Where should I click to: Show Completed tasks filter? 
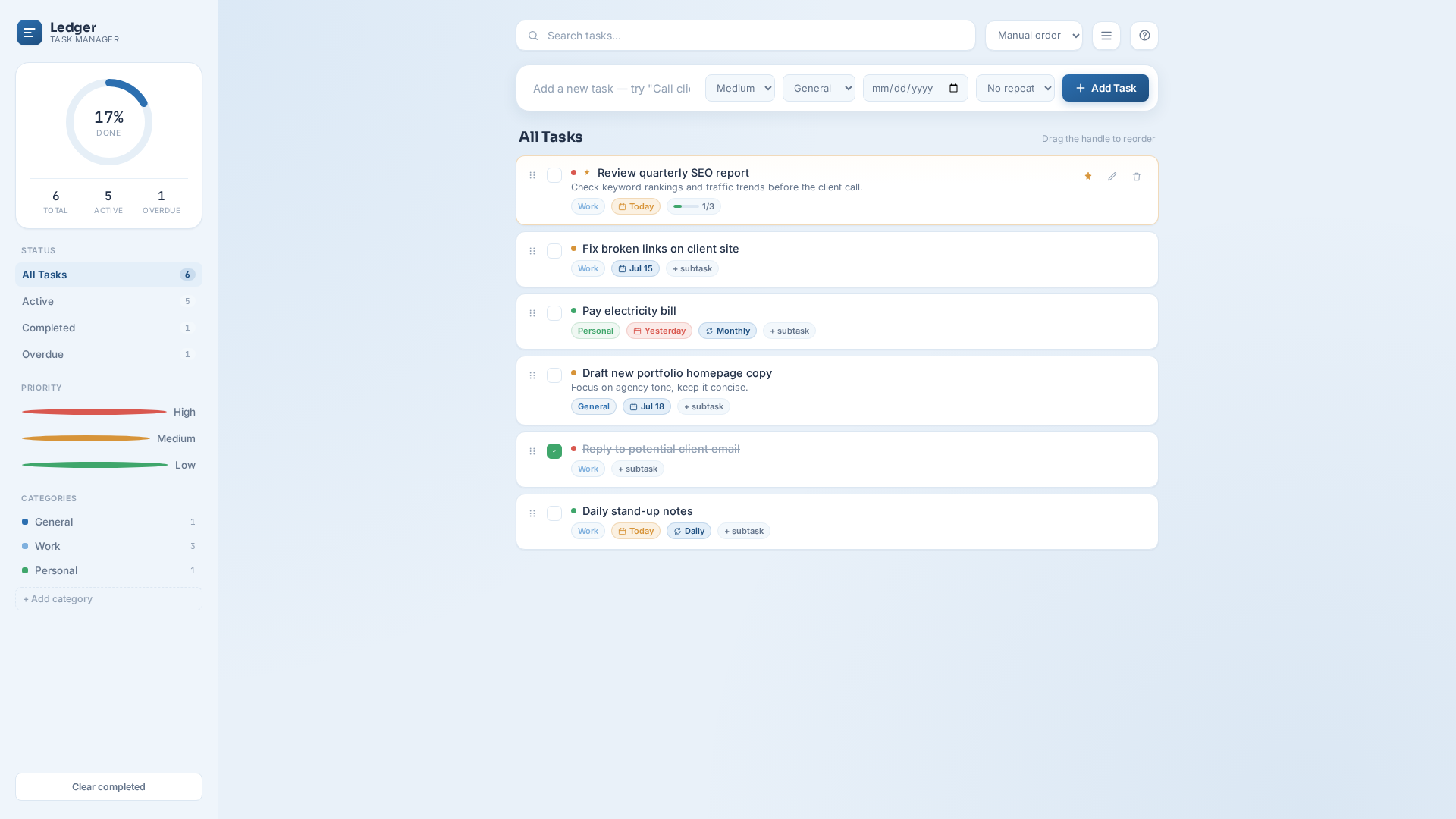pos(108,328)
